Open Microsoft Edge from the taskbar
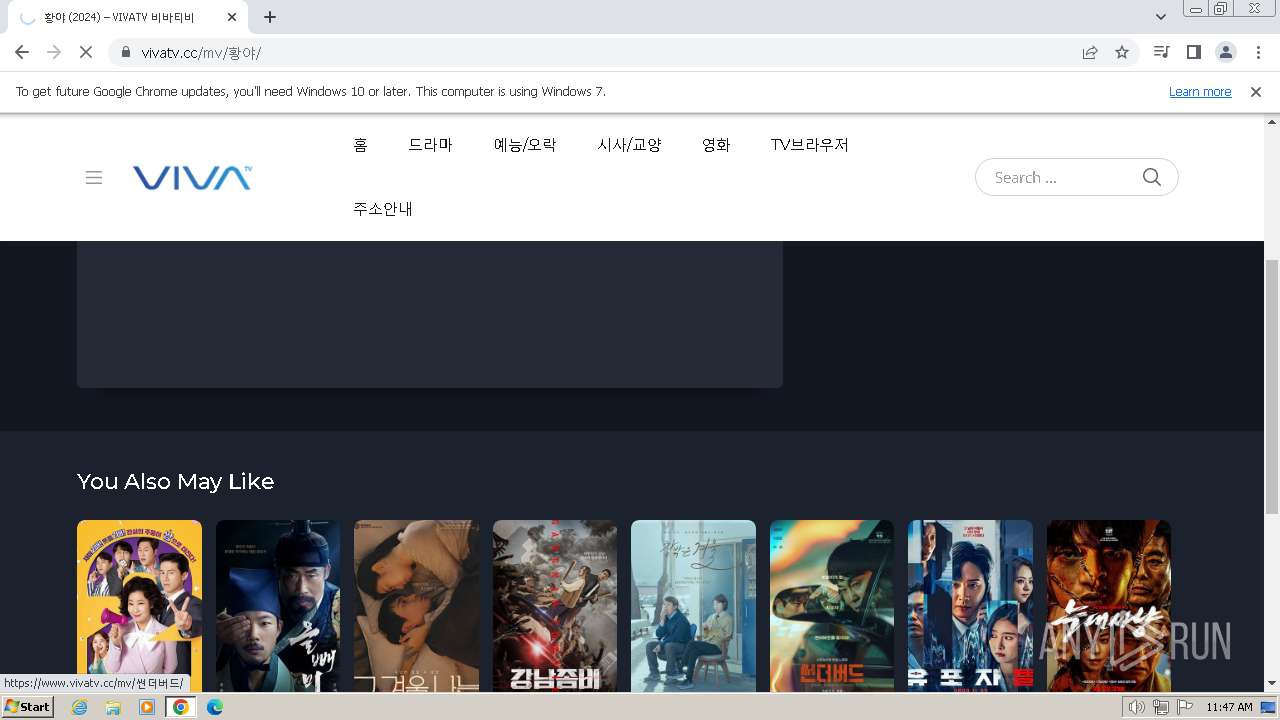The width and height of the screenshot is (1280, 720). pyautogui.click(x=215, y=707)
